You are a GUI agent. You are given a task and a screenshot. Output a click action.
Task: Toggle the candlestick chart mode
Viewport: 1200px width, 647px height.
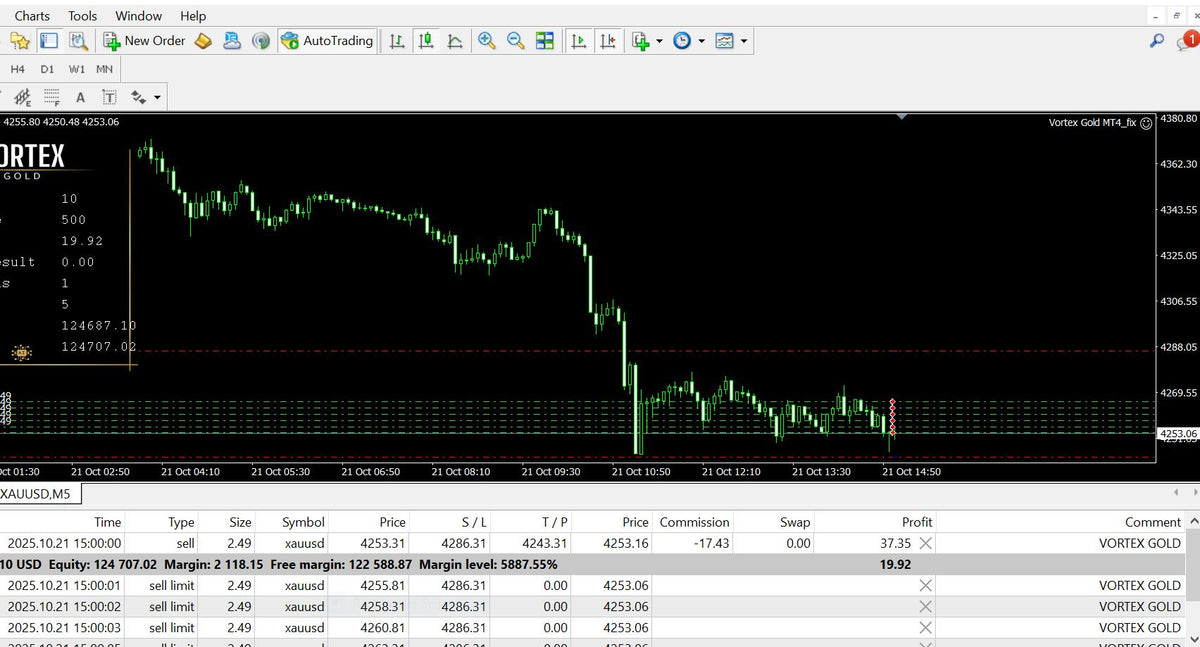coord(426,41)
